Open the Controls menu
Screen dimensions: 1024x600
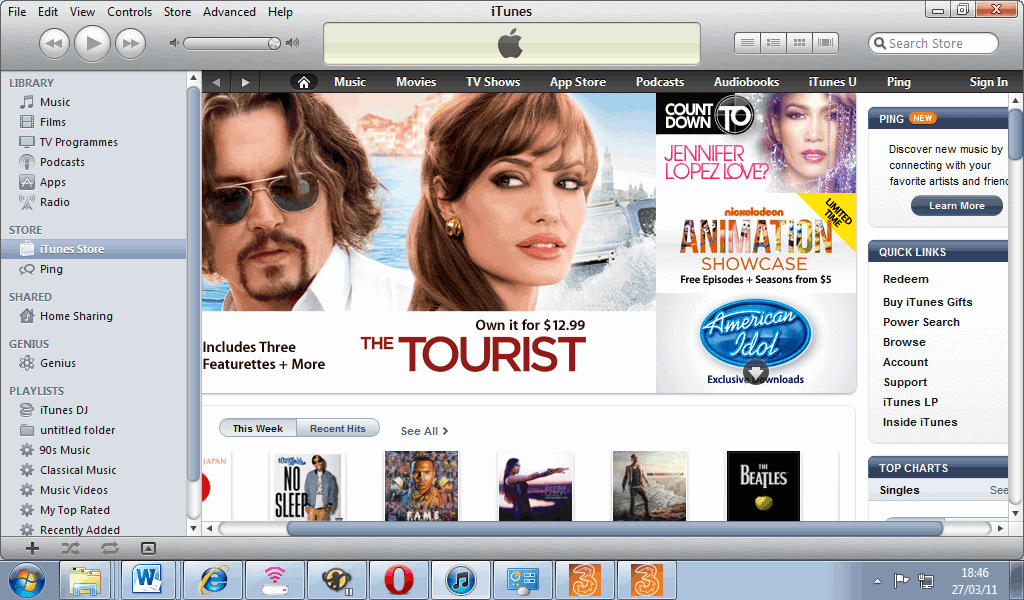[x=129, y=12]
